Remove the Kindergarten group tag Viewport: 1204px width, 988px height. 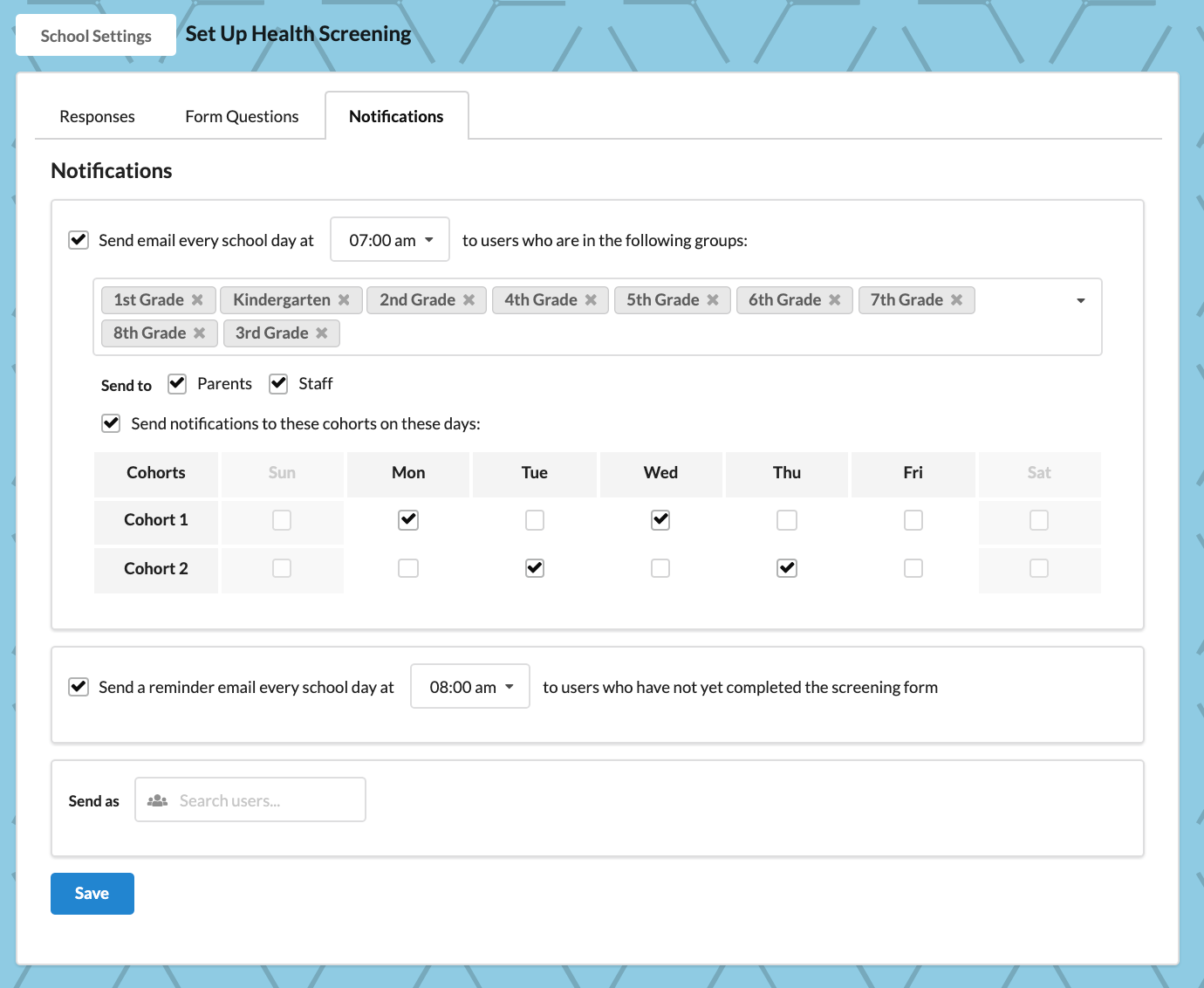point(344,300)
